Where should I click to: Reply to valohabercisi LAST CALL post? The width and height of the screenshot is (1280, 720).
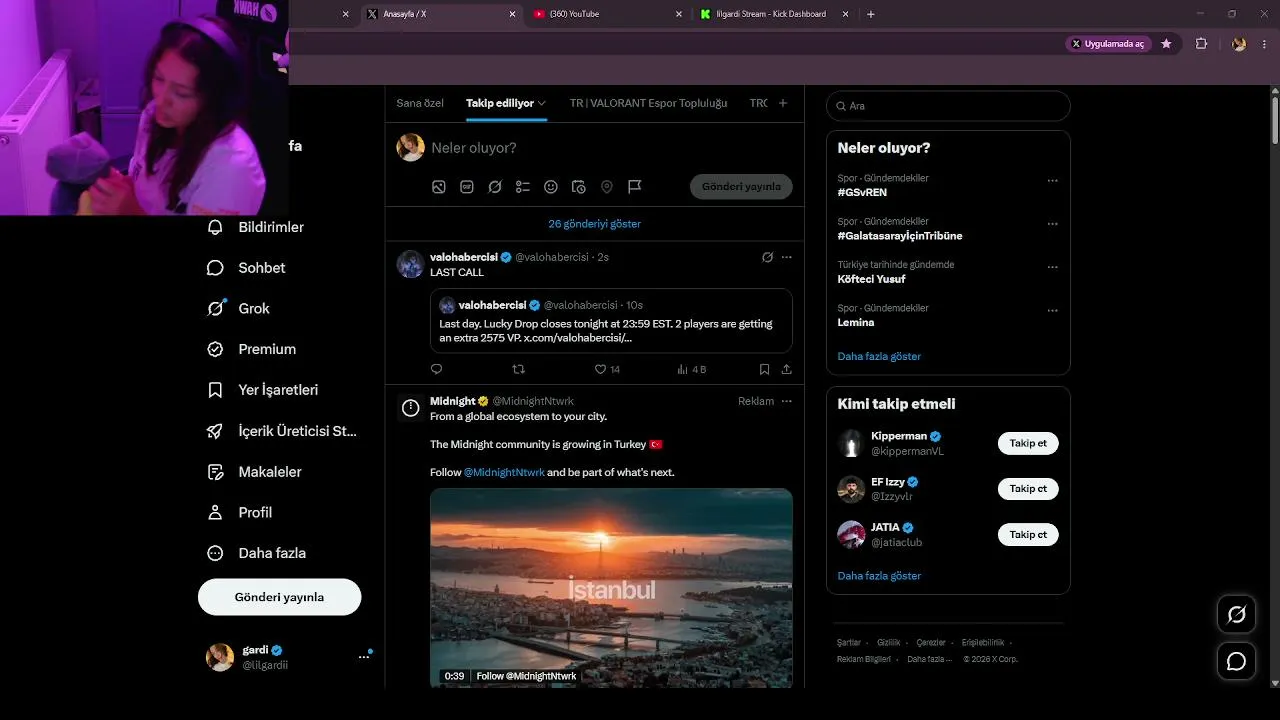pyautogui.click(x=436, y=369)
